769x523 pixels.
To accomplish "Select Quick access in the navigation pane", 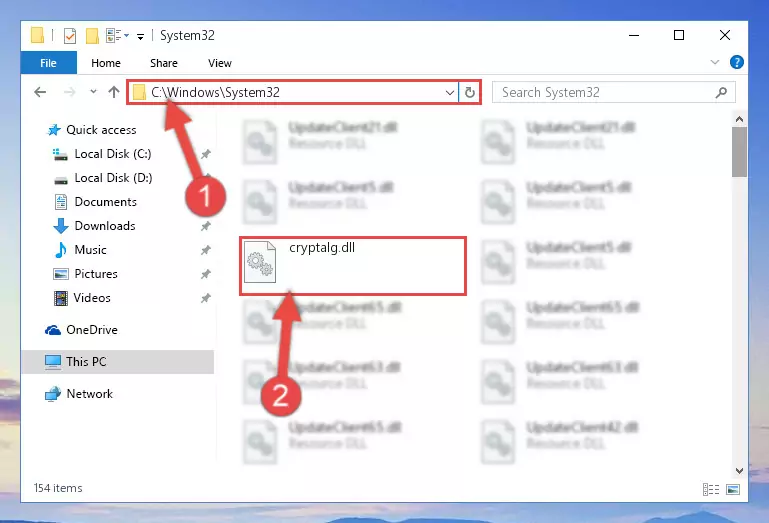I will coord(101,130).
